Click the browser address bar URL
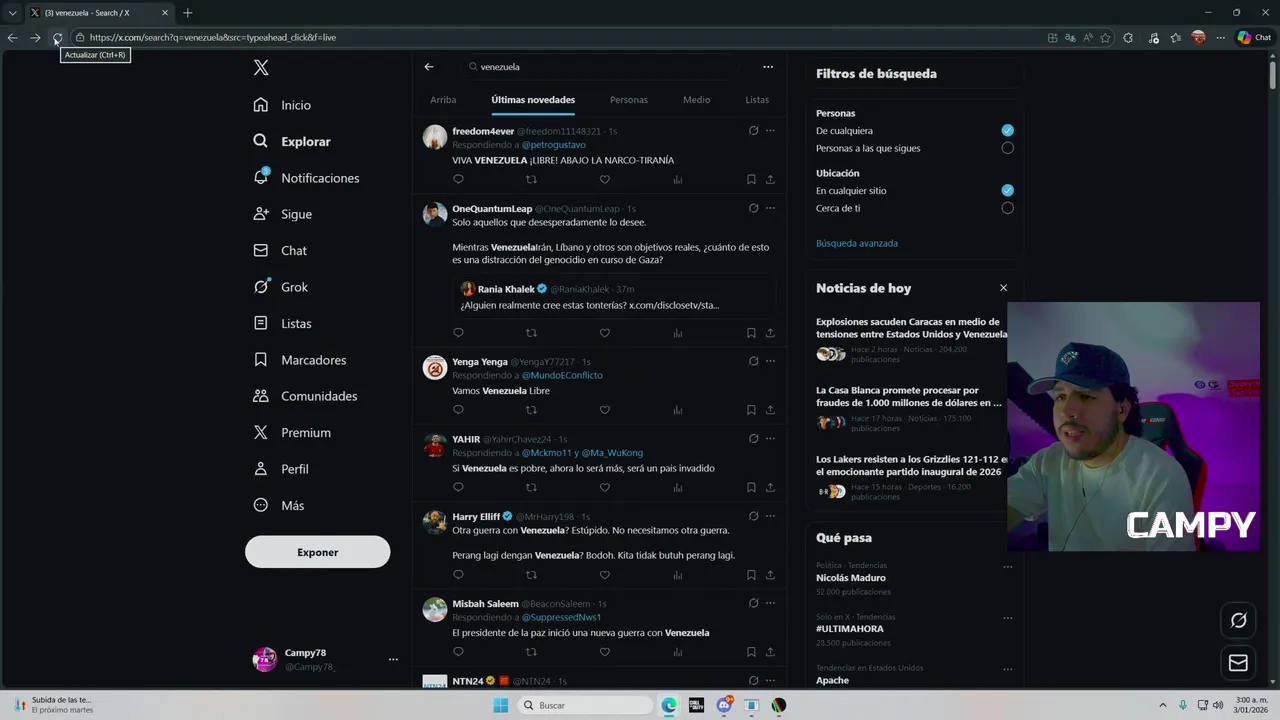Screen dimensions: 1280x720 point(213,38)
